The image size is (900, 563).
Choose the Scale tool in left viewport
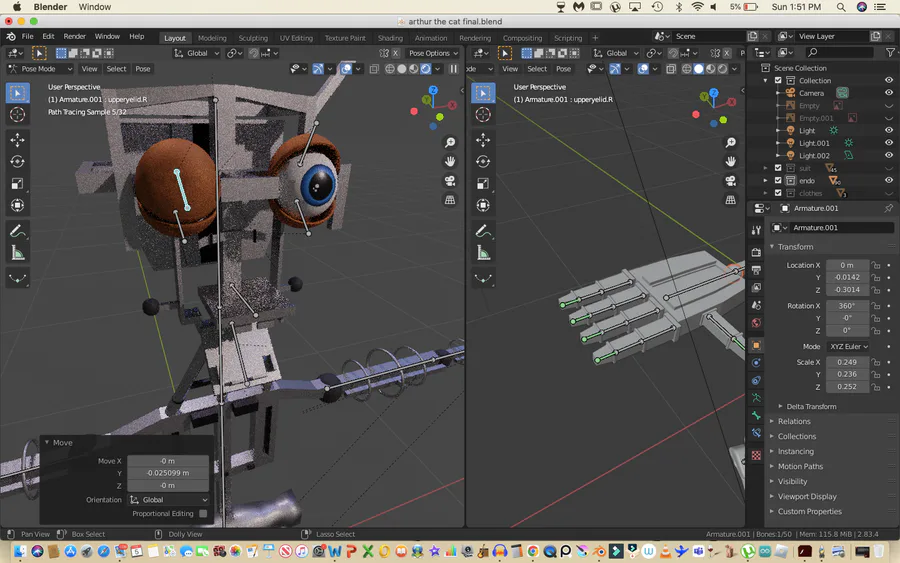point(18,184)
